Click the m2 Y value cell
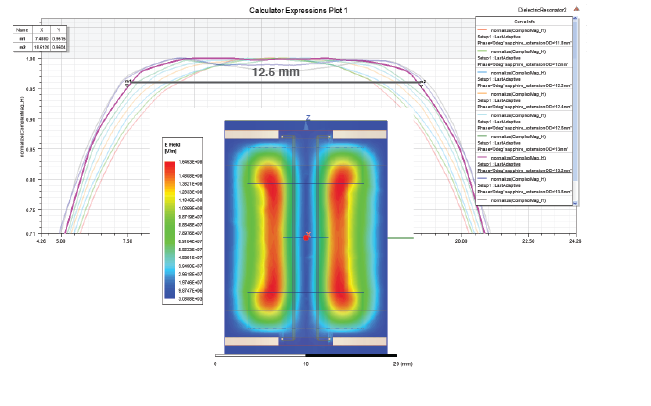Viewport: 651px width, 406px height. tap(59, 47)
